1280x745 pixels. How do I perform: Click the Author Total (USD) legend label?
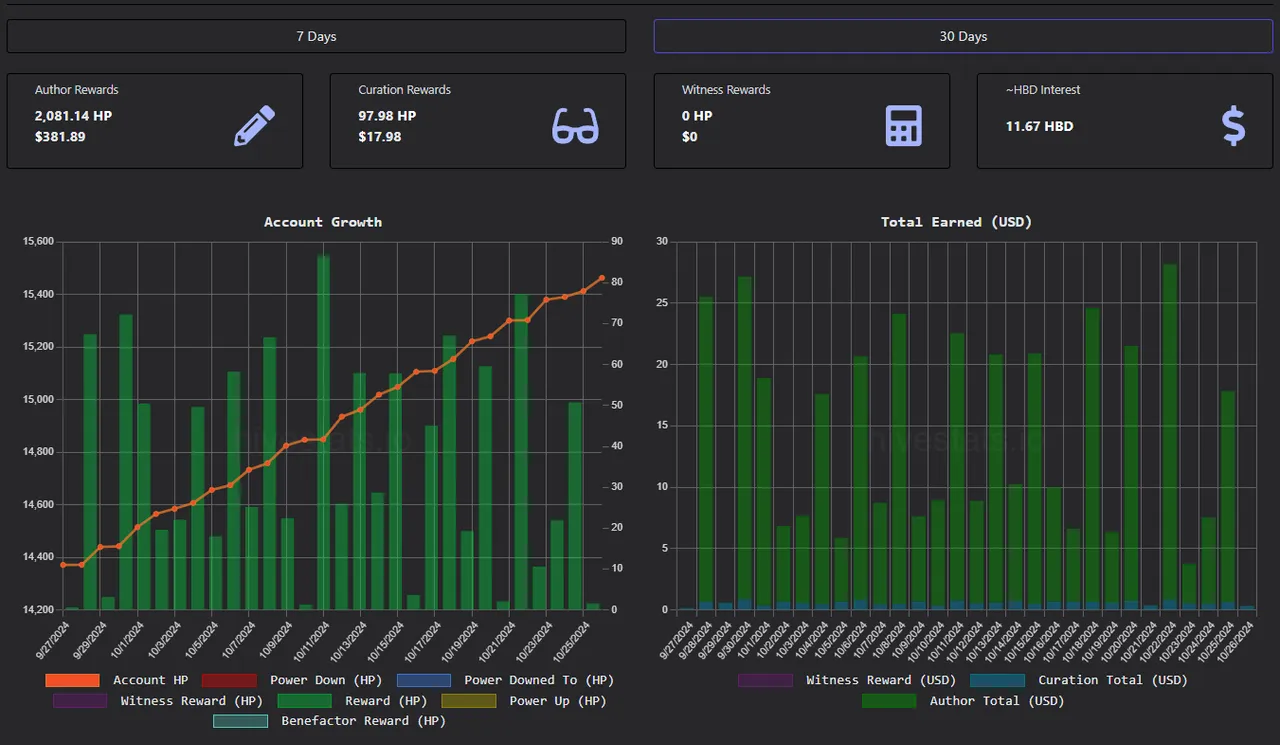click(x=997, y=701)
